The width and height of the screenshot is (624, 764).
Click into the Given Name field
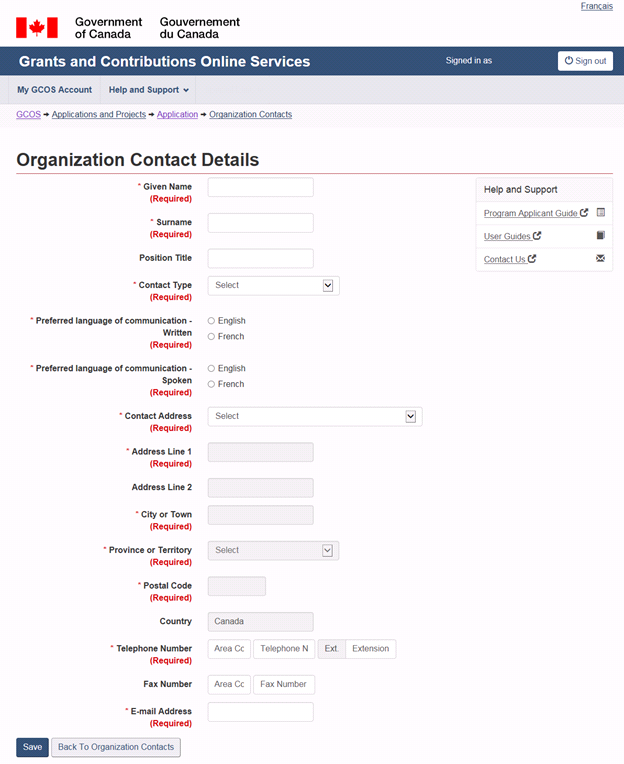(x=260, y=188)
